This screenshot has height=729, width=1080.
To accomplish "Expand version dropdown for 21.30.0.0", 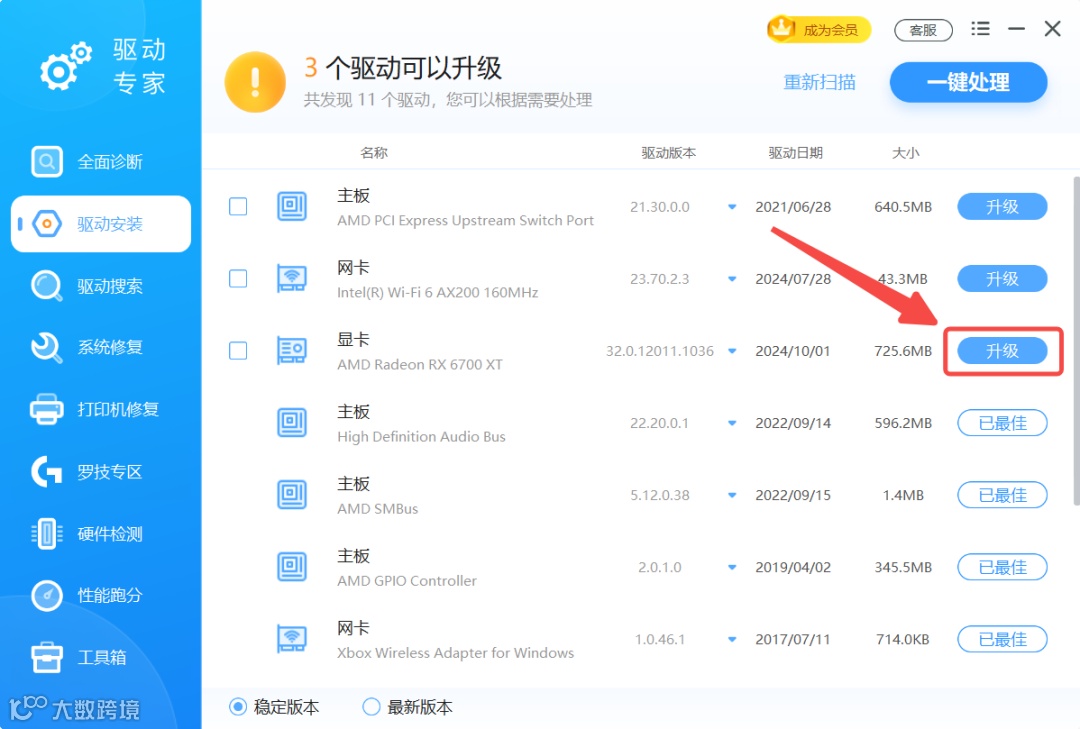I will [x=732, y=207].
